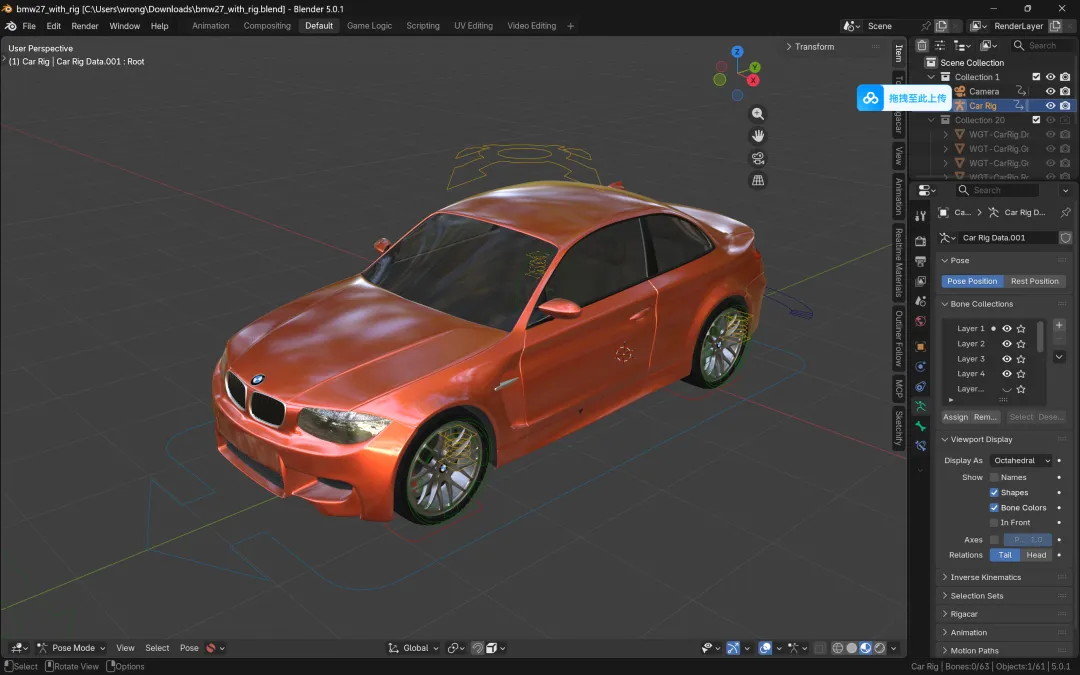This screenshot has width=1080, height=675.
Task: Open the Bone properties tab icon
Action: click(920, 426)
